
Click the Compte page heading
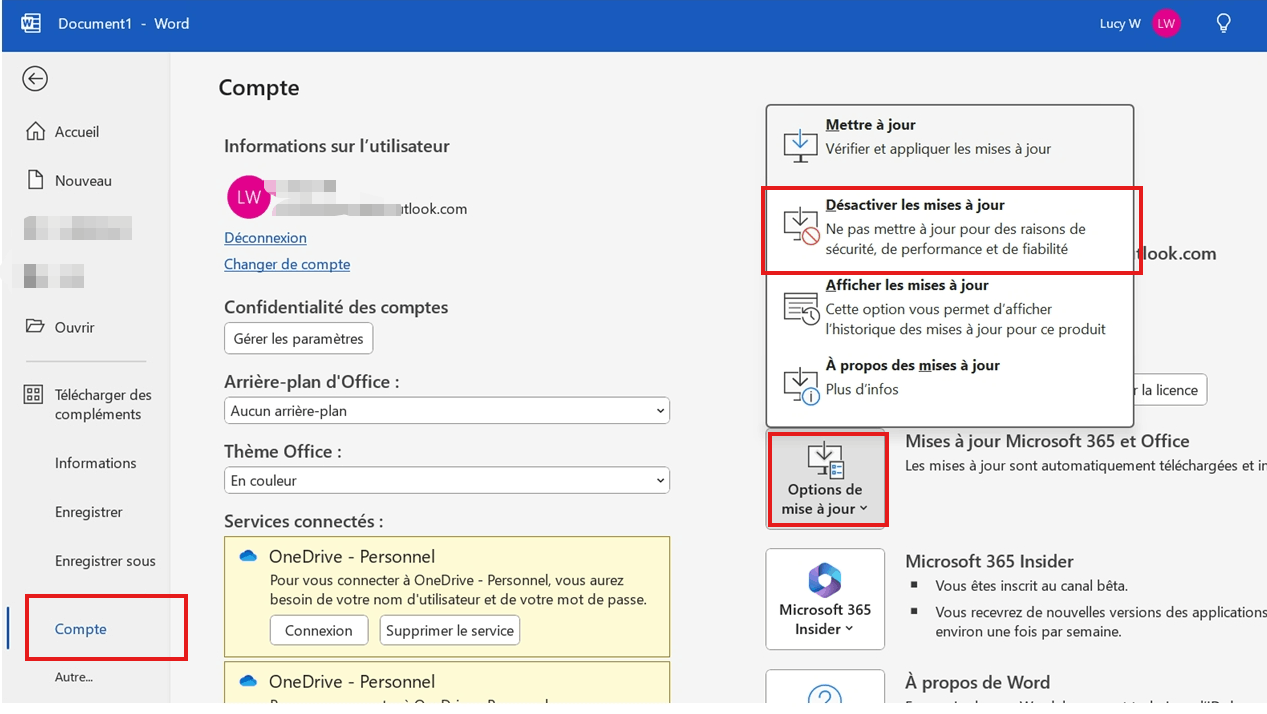coord(259,88)
